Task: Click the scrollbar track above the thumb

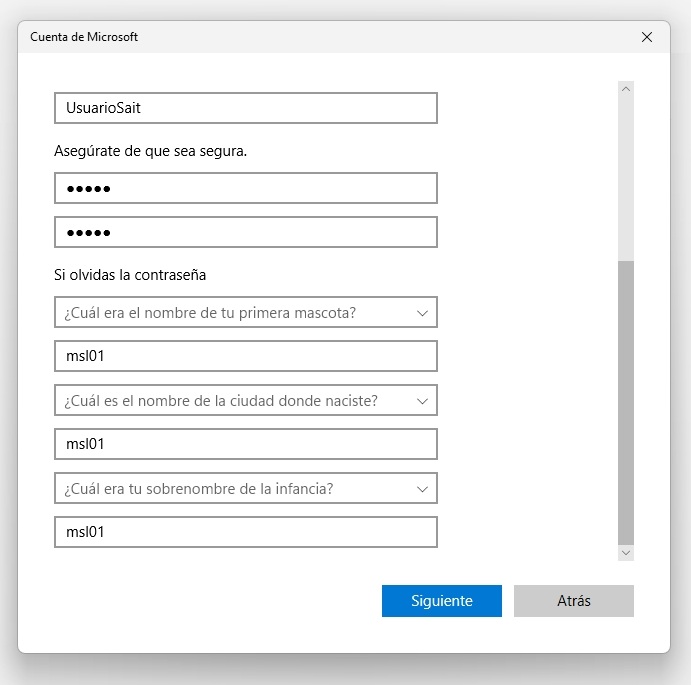Action: coord(626,180)
